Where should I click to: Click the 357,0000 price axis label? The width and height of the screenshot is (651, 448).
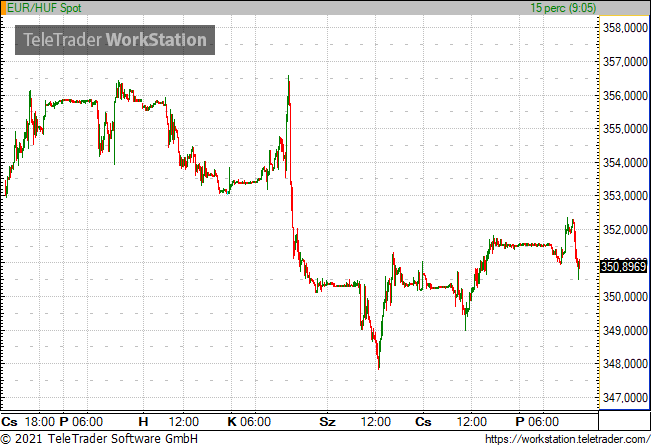coord(625,61)
